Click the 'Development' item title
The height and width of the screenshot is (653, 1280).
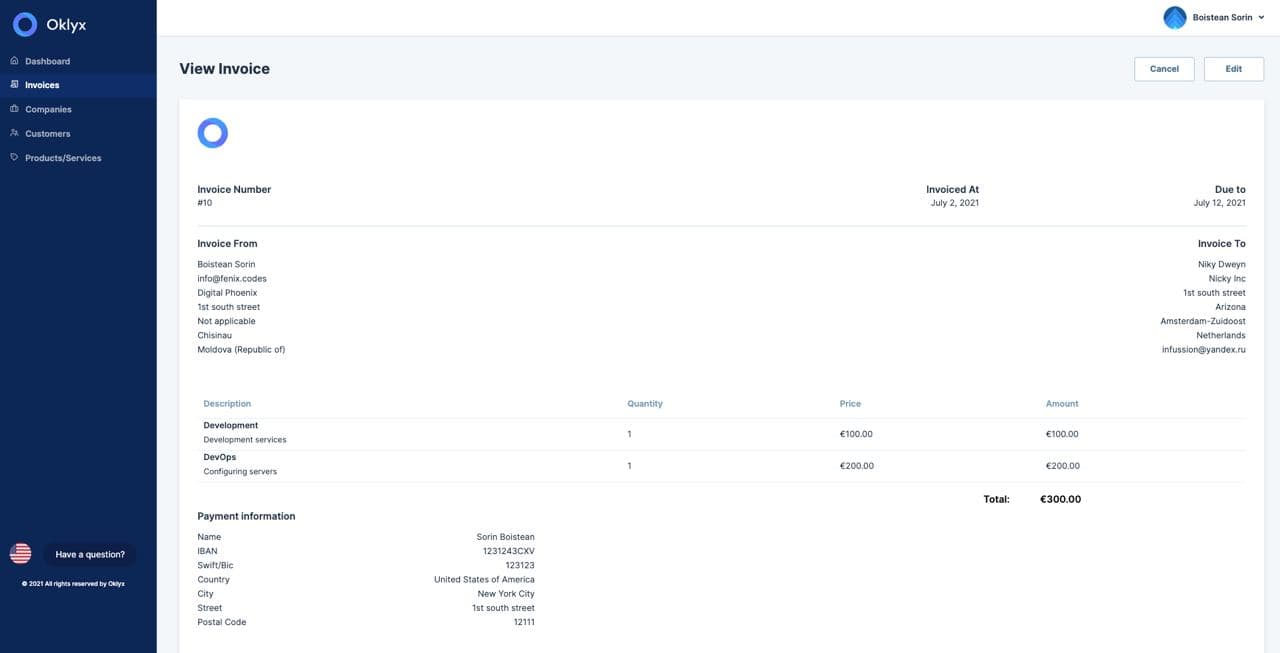click(231, 426)
